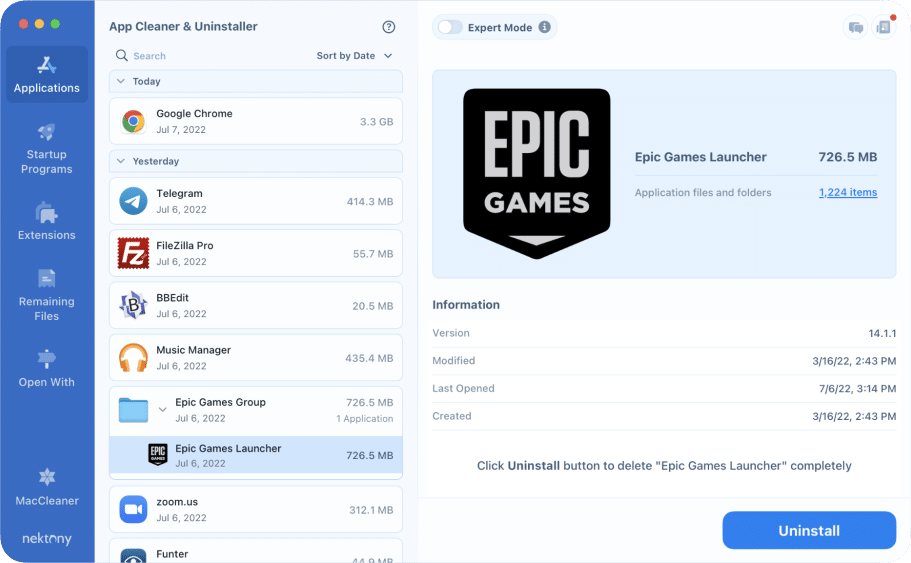Open the Open With signpost icon
The width and height of the screenshot is (911, 563).
tap(46, 359)
